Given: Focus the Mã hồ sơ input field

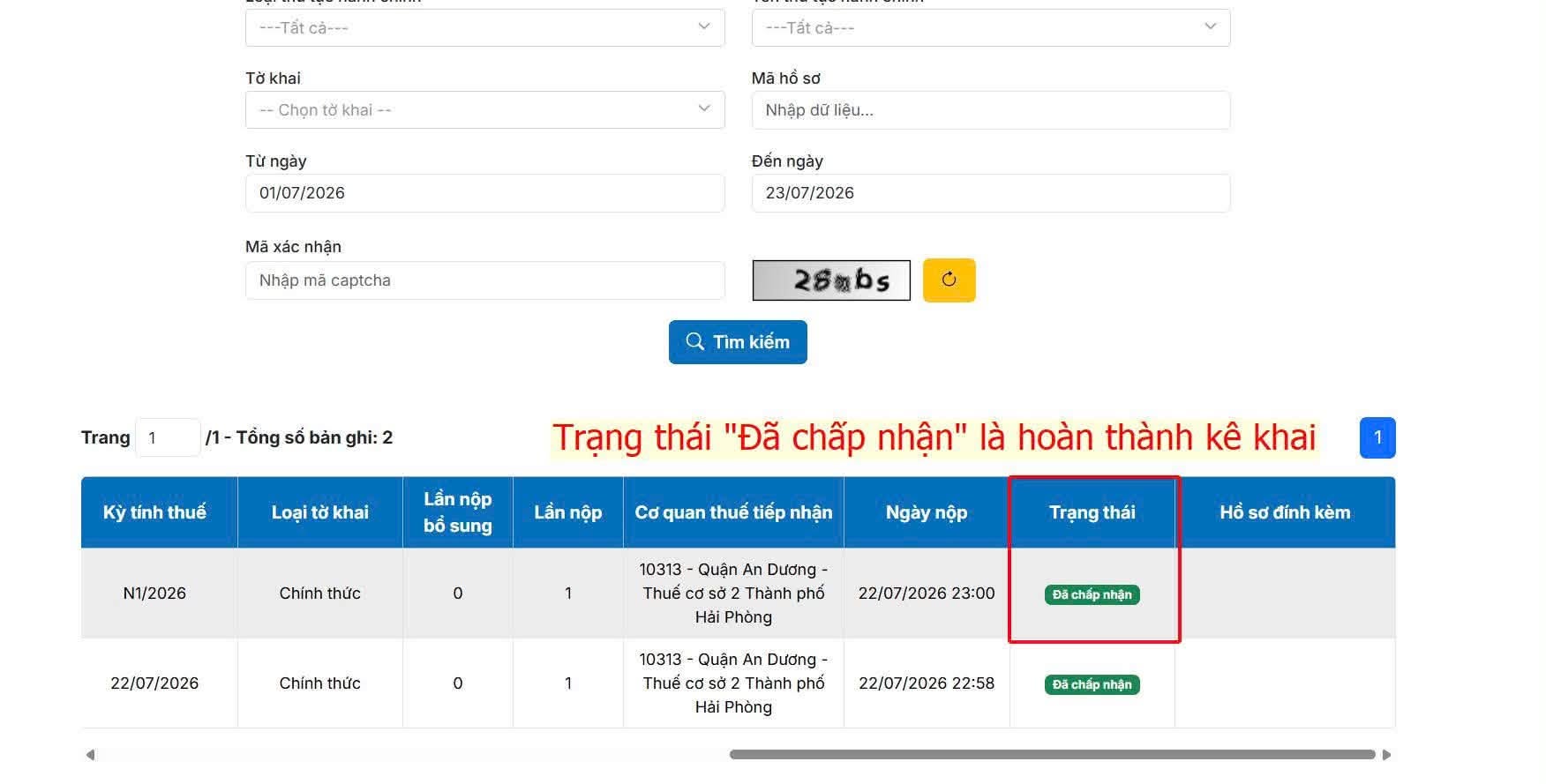Looking at the screenshot, I should tap(991, 110).
